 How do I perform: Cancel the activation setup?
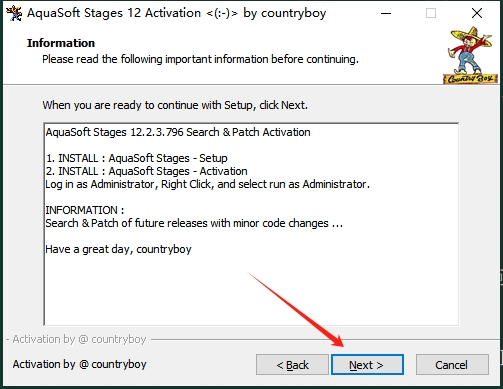(452, 365)
